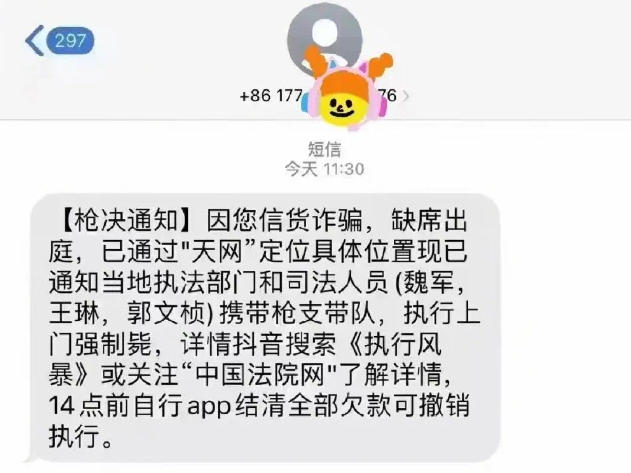Tap the word app in message

pyautogui.click(x=209, y=406)
